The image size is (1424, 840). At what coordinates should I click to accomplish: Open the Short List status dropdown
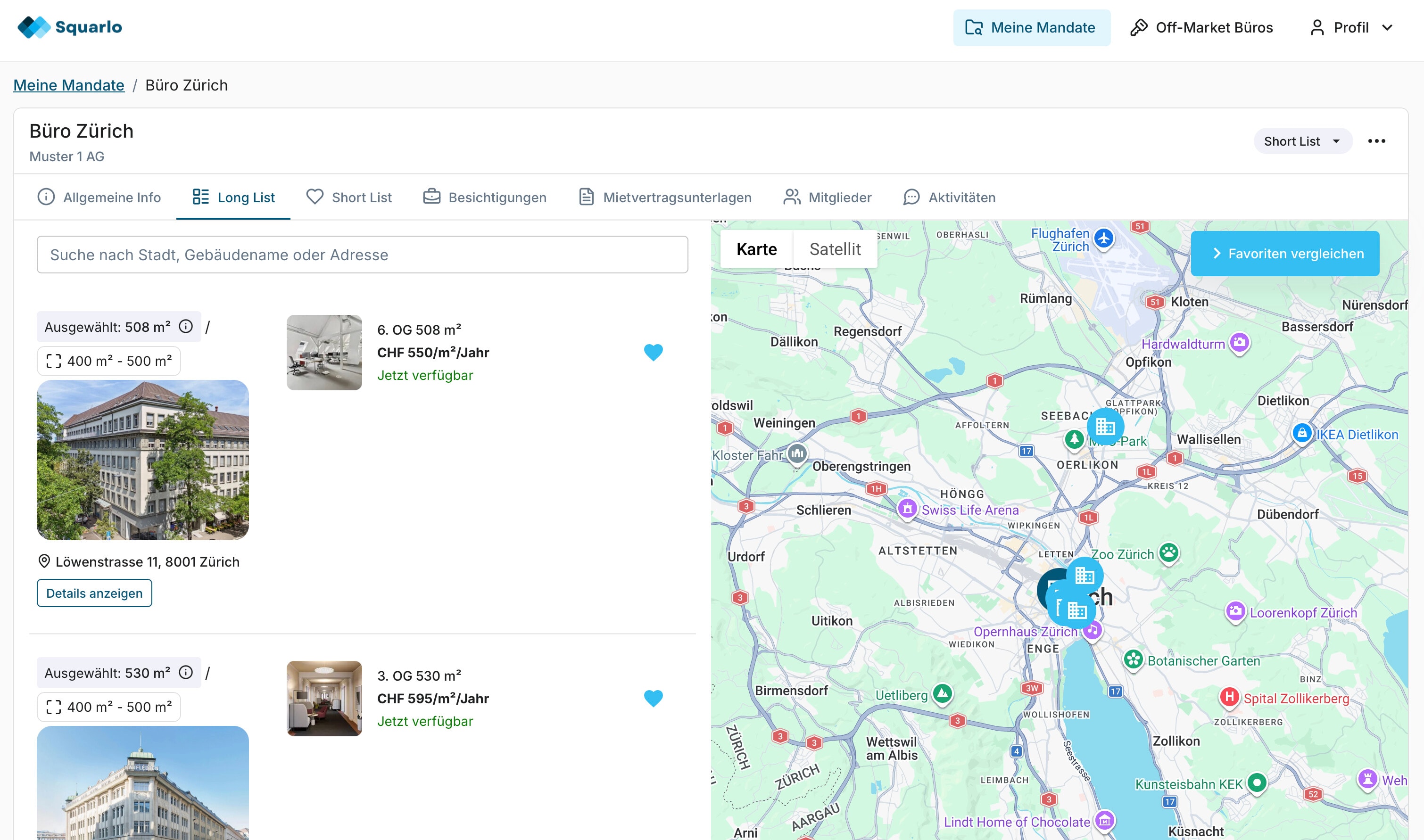click(x=1302, y=141)
